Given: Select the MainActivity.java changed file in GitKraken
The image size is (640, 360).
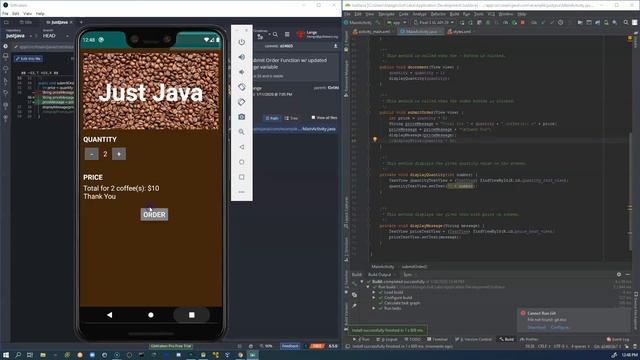Looking at the screenshot, I should click(x=295, y=129).
